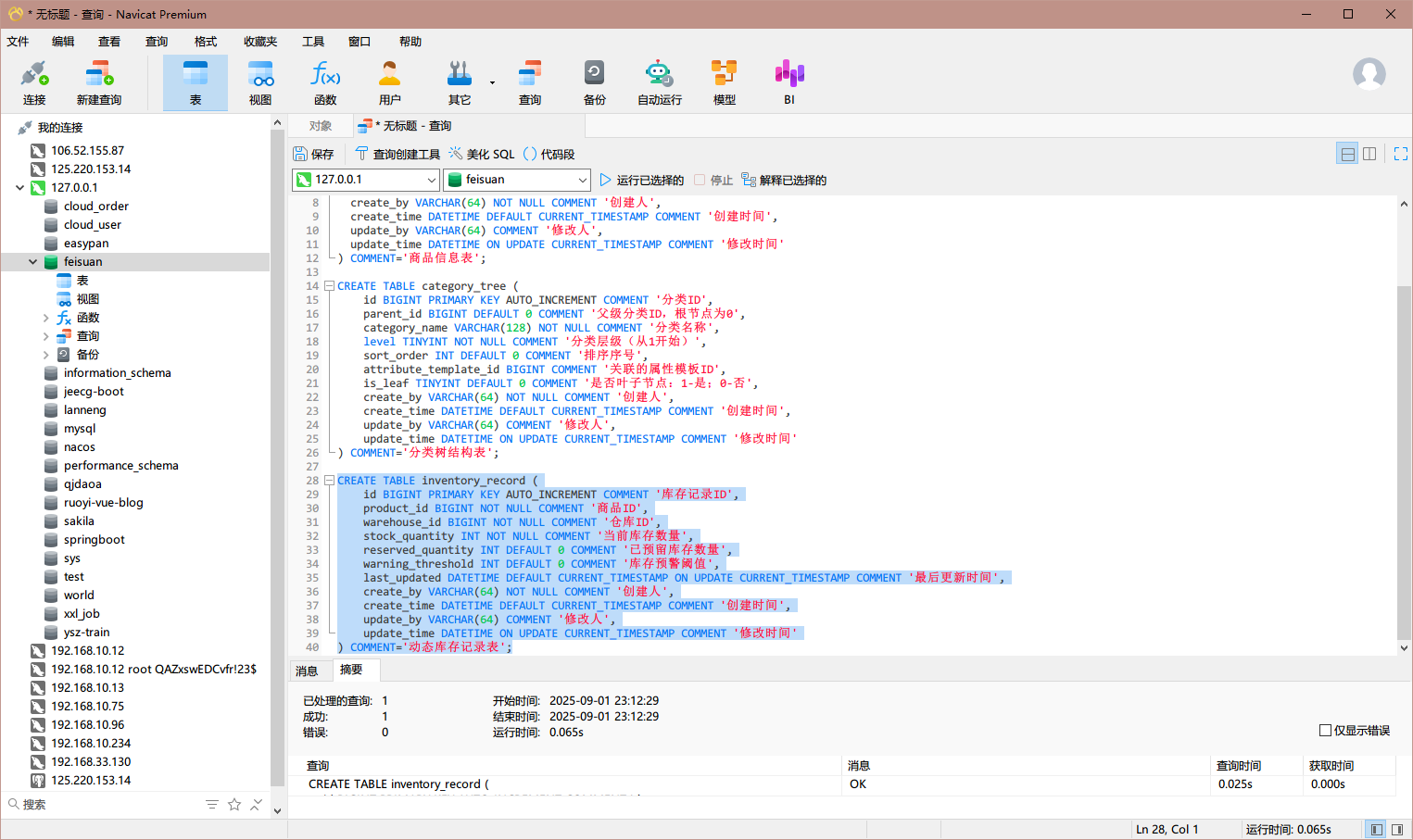1413x840 pixels.
Task: Open the 连接 (Connection) toolbar icon
Action: [x=34, y=82]
